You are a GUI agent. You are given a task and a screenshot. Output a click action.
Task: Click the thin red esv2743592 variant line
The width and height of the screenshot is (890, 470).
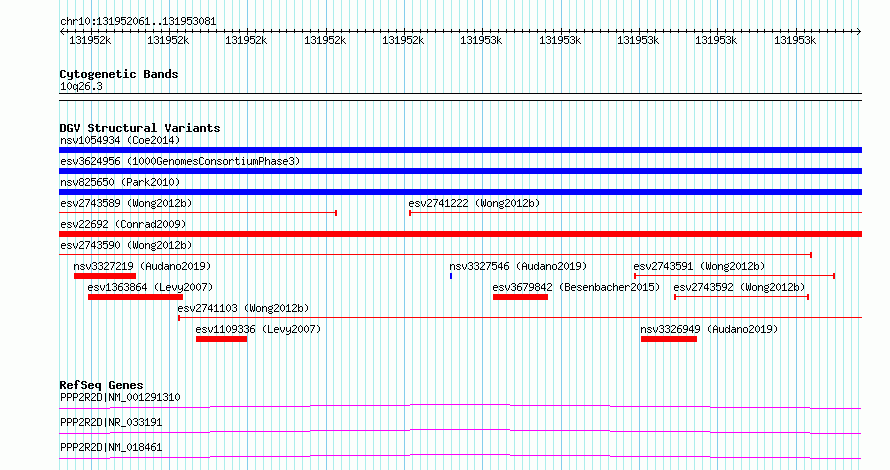[741, 297]
